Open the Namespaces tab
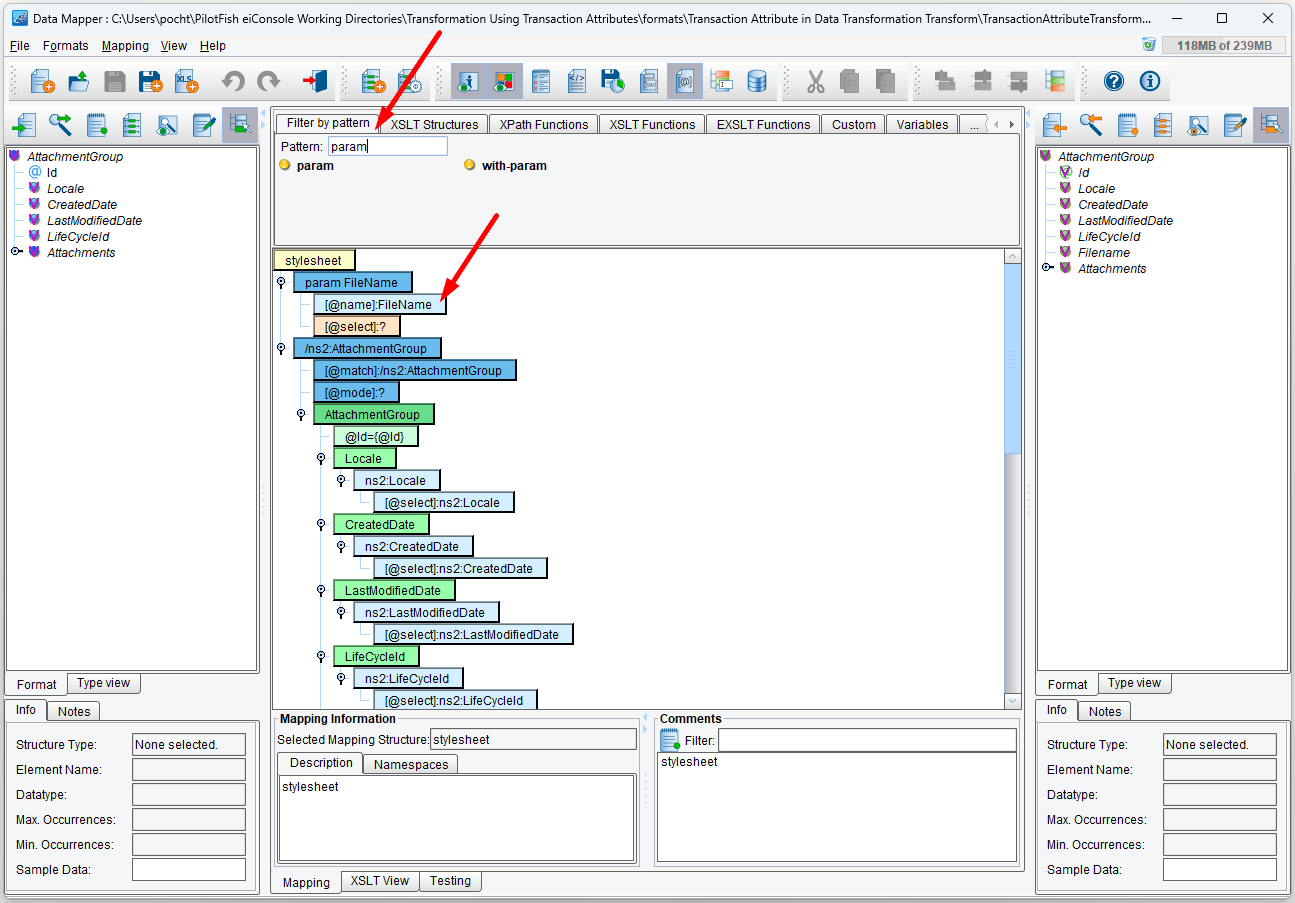This screenshot has height=903, width=1295. pyautogui.click(x=410, y=764)
